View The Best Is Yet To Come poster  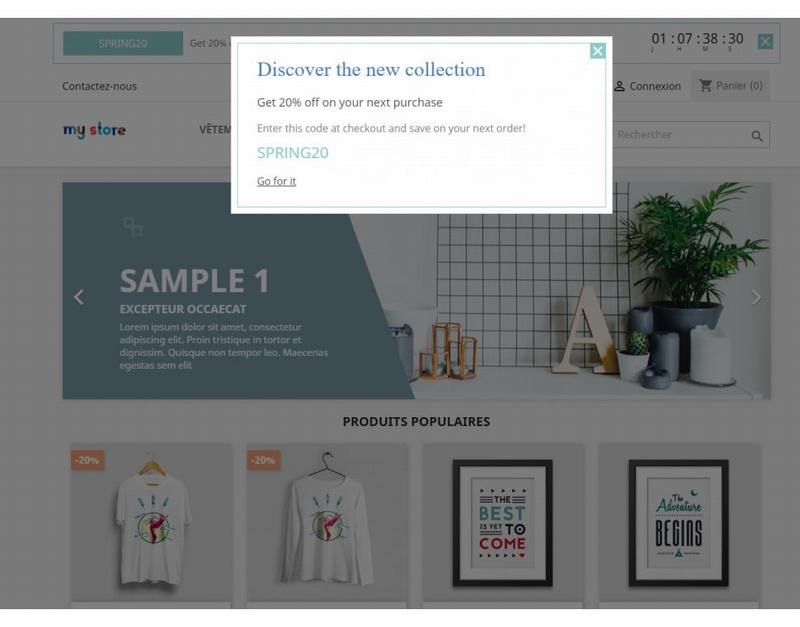click(x=503, y=523)
